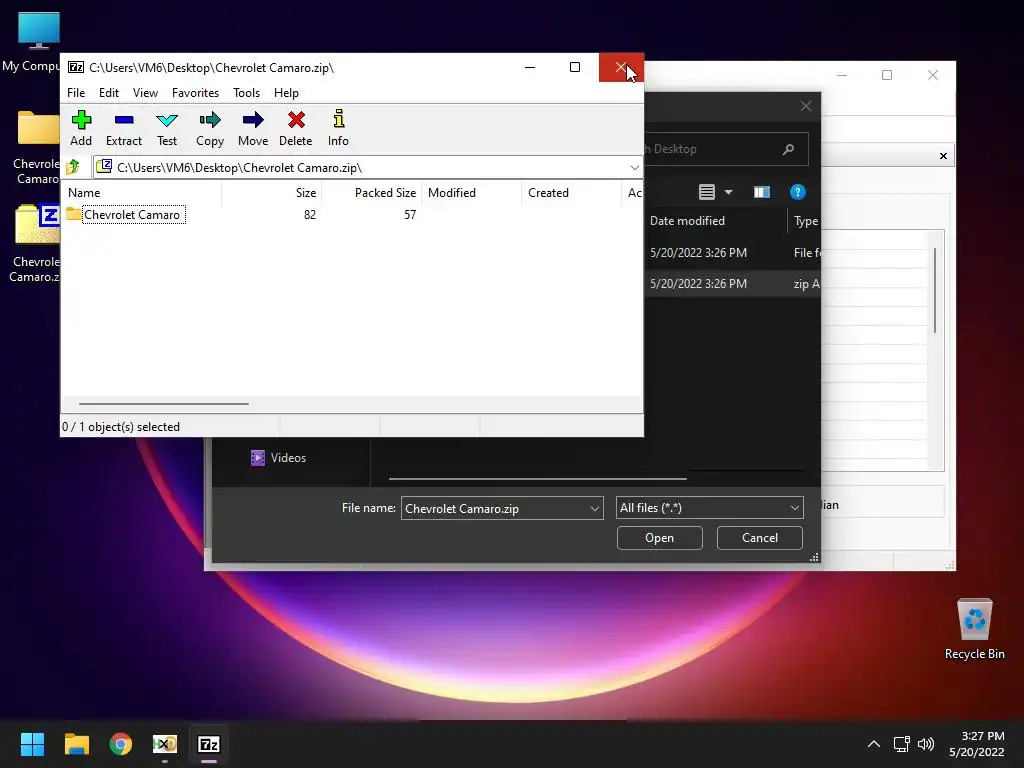1024x768 pixels.
Task: Select the Copy toolbar icon
Action: pos(210,128)
